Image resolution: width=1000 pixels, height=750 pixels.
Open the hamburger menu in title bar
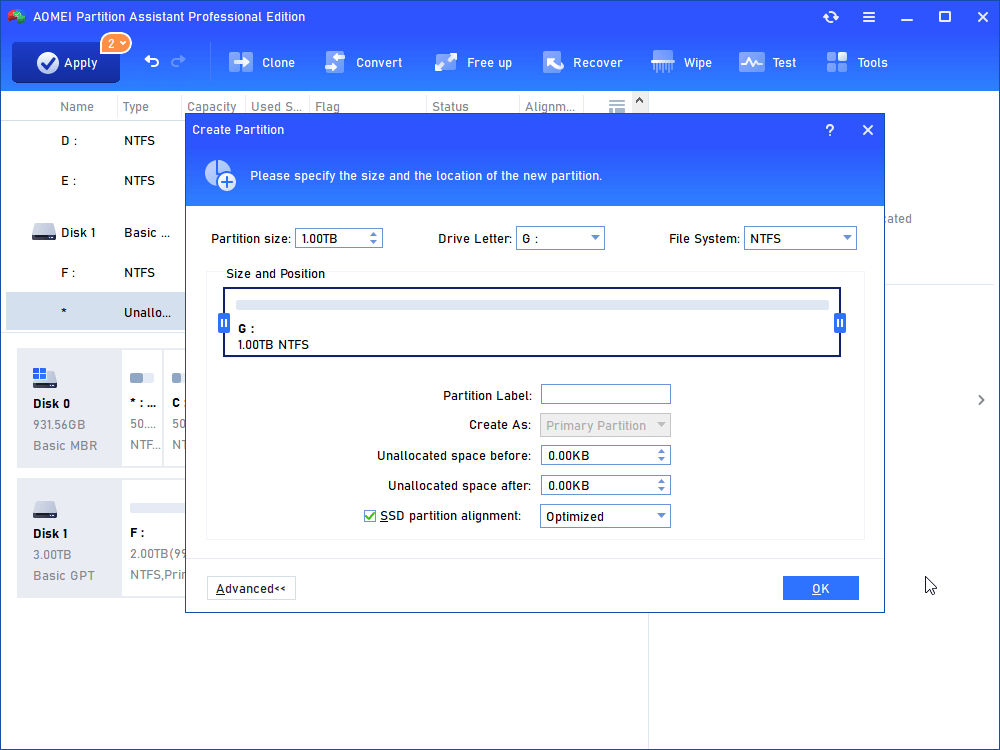click(x=869, y=17)
